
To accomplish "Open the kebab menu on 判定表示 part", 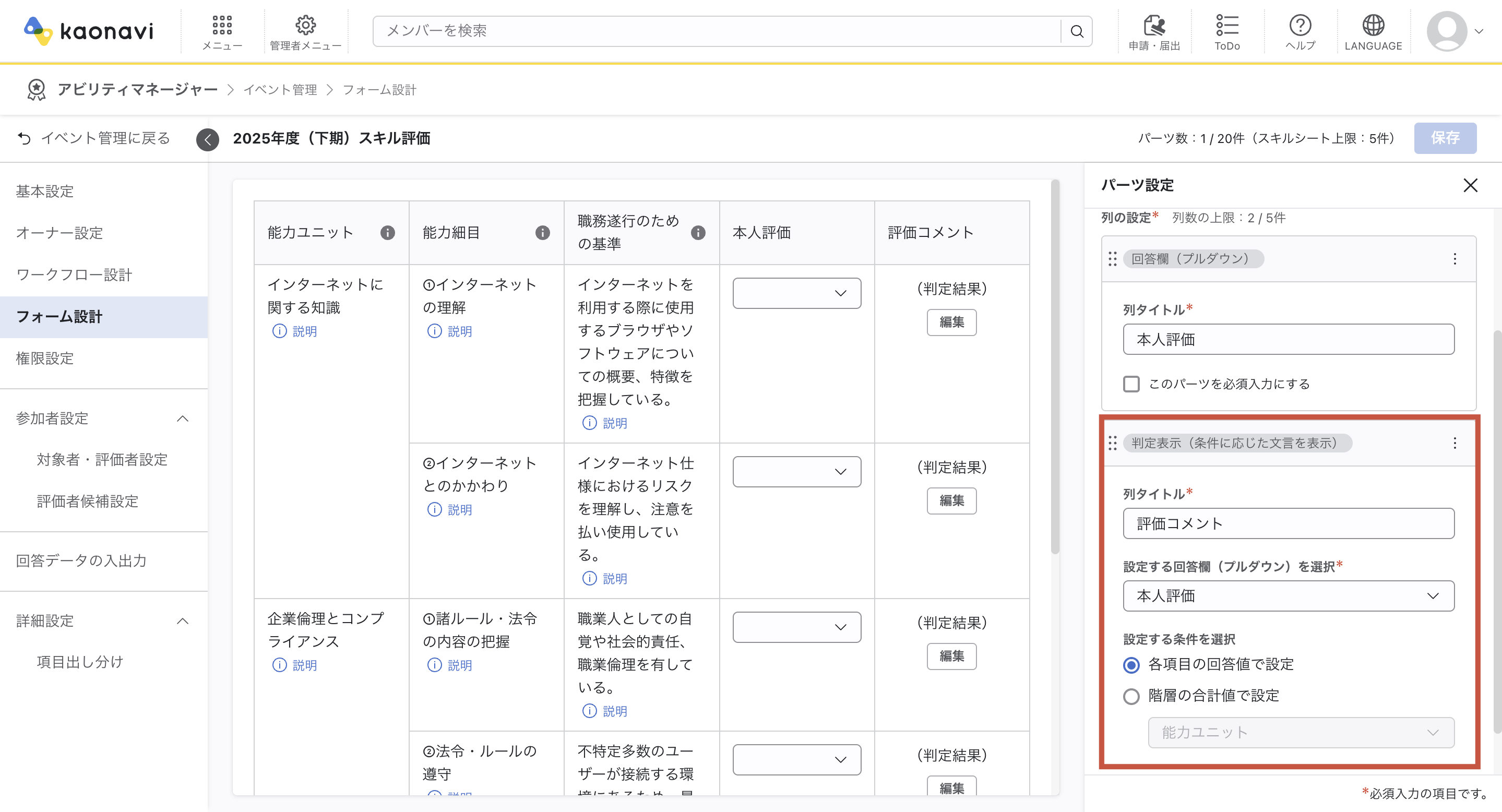I will (1454, 443).
